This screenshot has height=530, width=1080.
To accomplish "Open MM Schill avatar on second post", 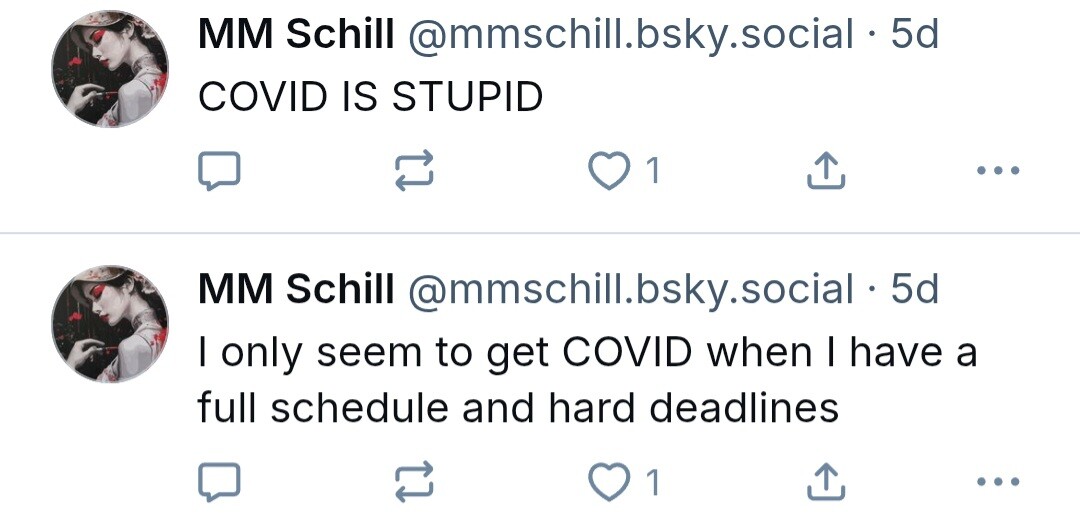I will coord(110,324).
